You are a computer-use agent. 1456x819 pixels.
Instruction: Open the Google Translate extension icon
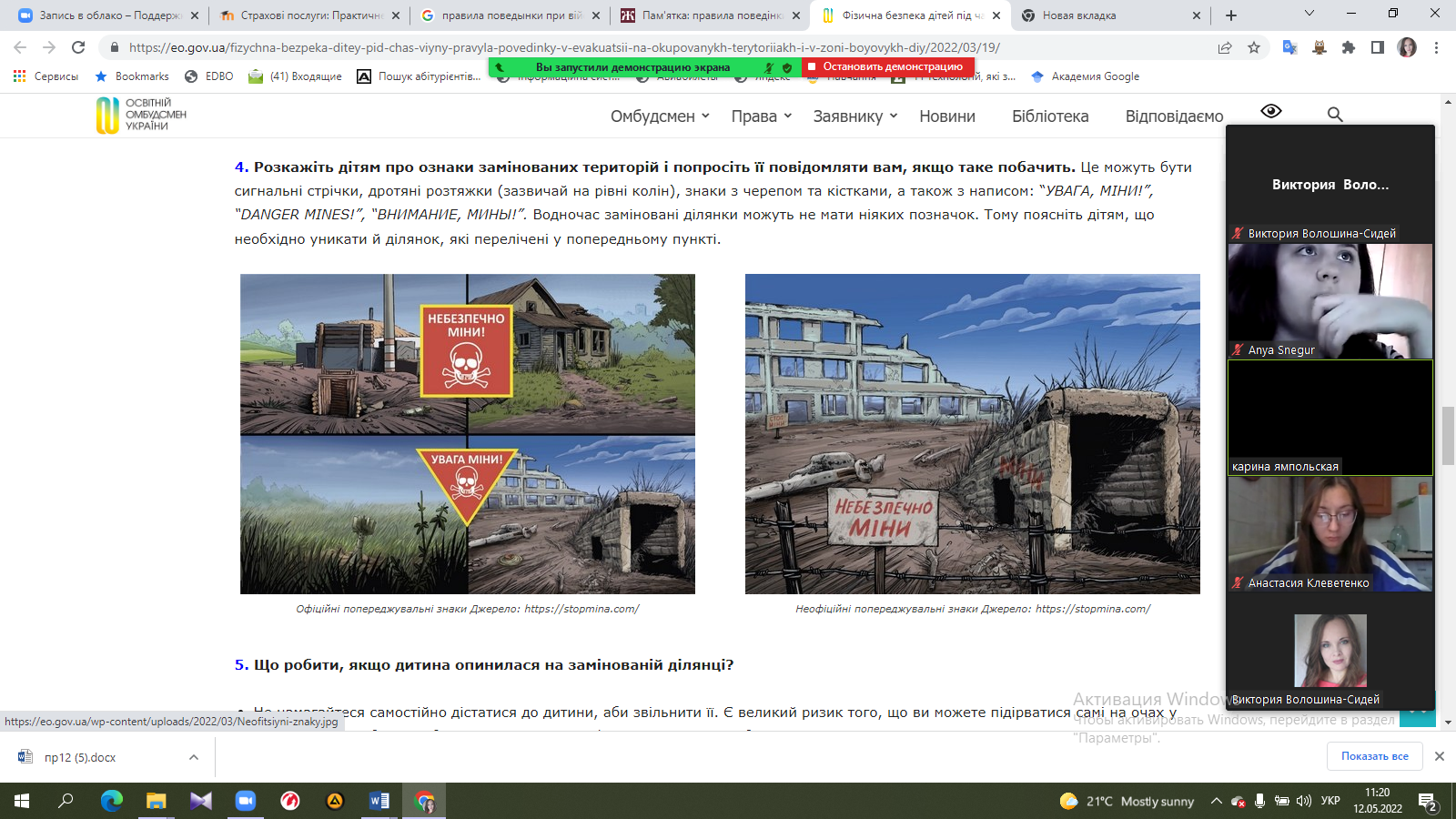(1289, 47)
